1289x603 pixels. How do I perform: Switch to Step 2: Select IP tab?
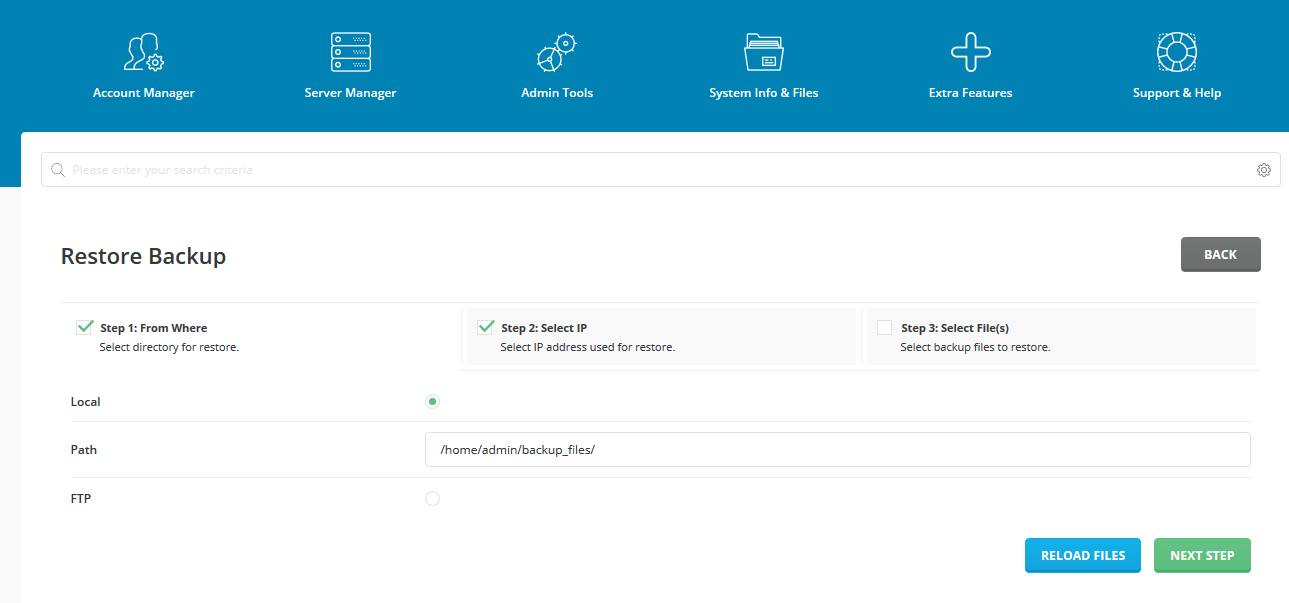tap(661, 336)
